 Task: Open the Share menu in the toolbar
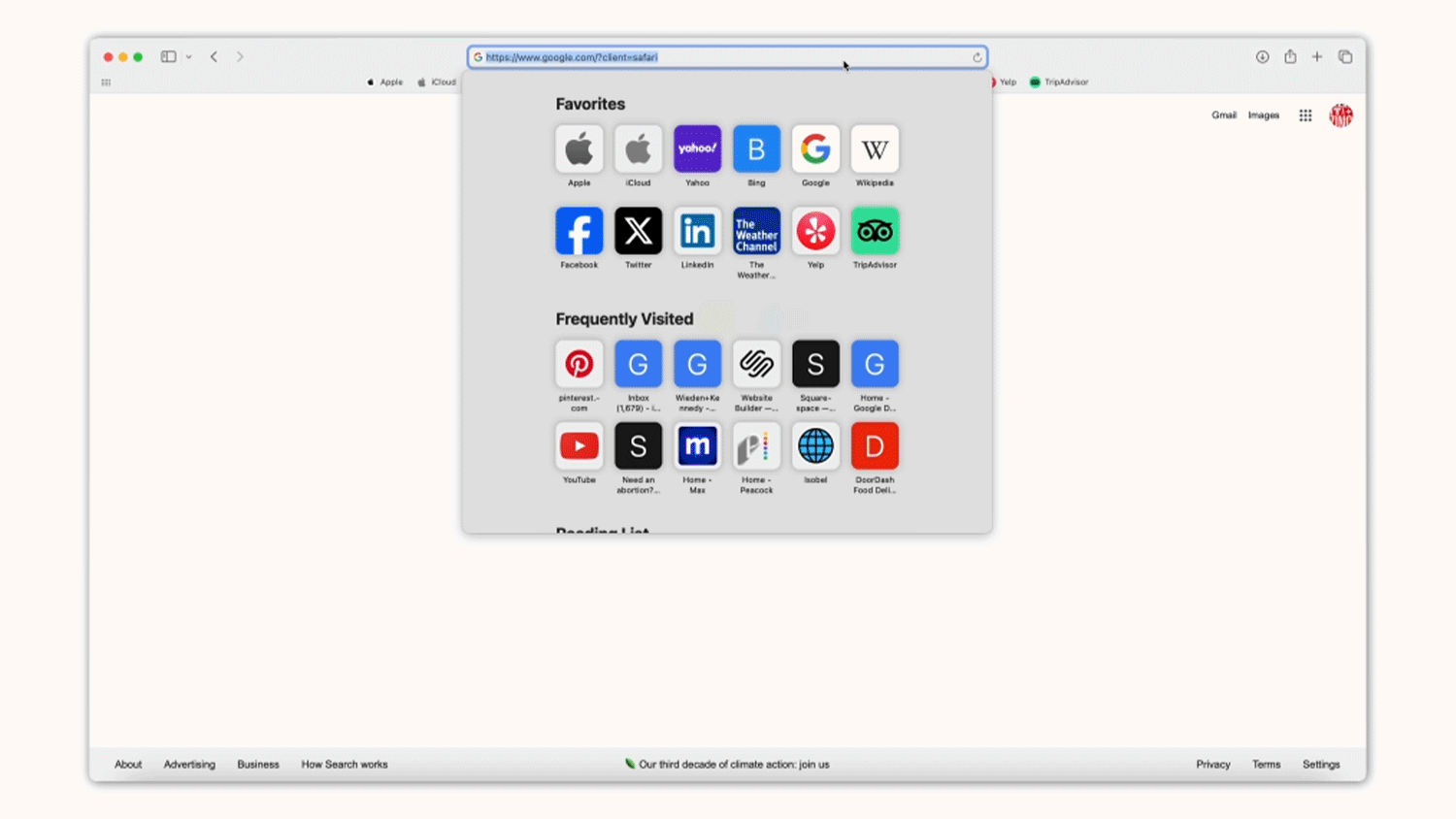[1290, 56]
